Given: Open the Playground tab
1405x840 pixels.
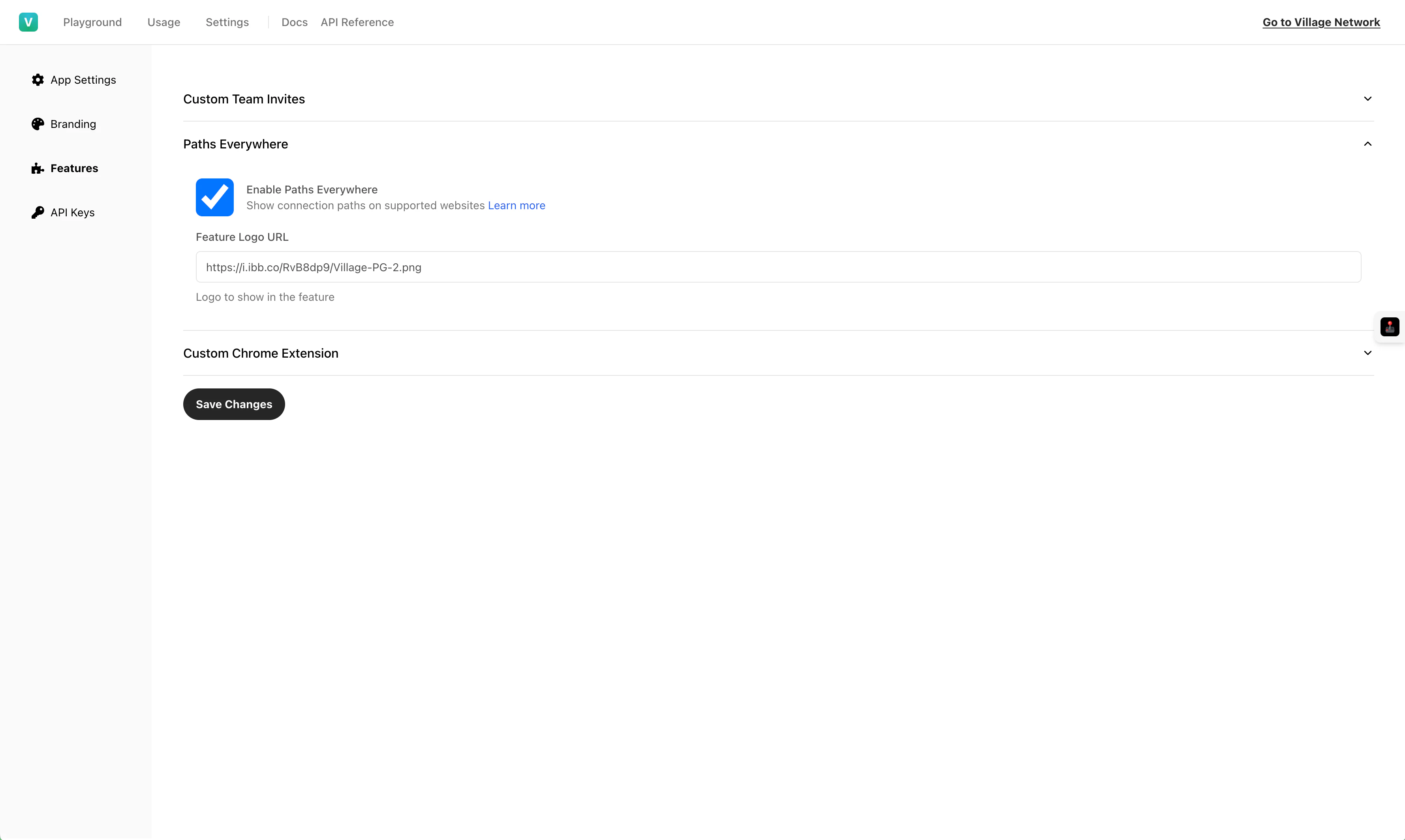Looking at the screenshot, I should (x=92, y=22).
